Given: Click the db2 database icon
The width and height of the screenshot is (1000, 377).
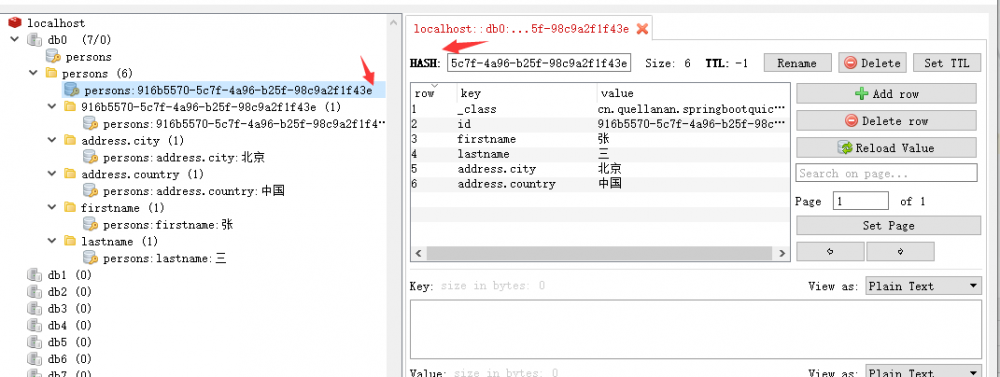Looking at the screenshot, I should tap(34, 292).
